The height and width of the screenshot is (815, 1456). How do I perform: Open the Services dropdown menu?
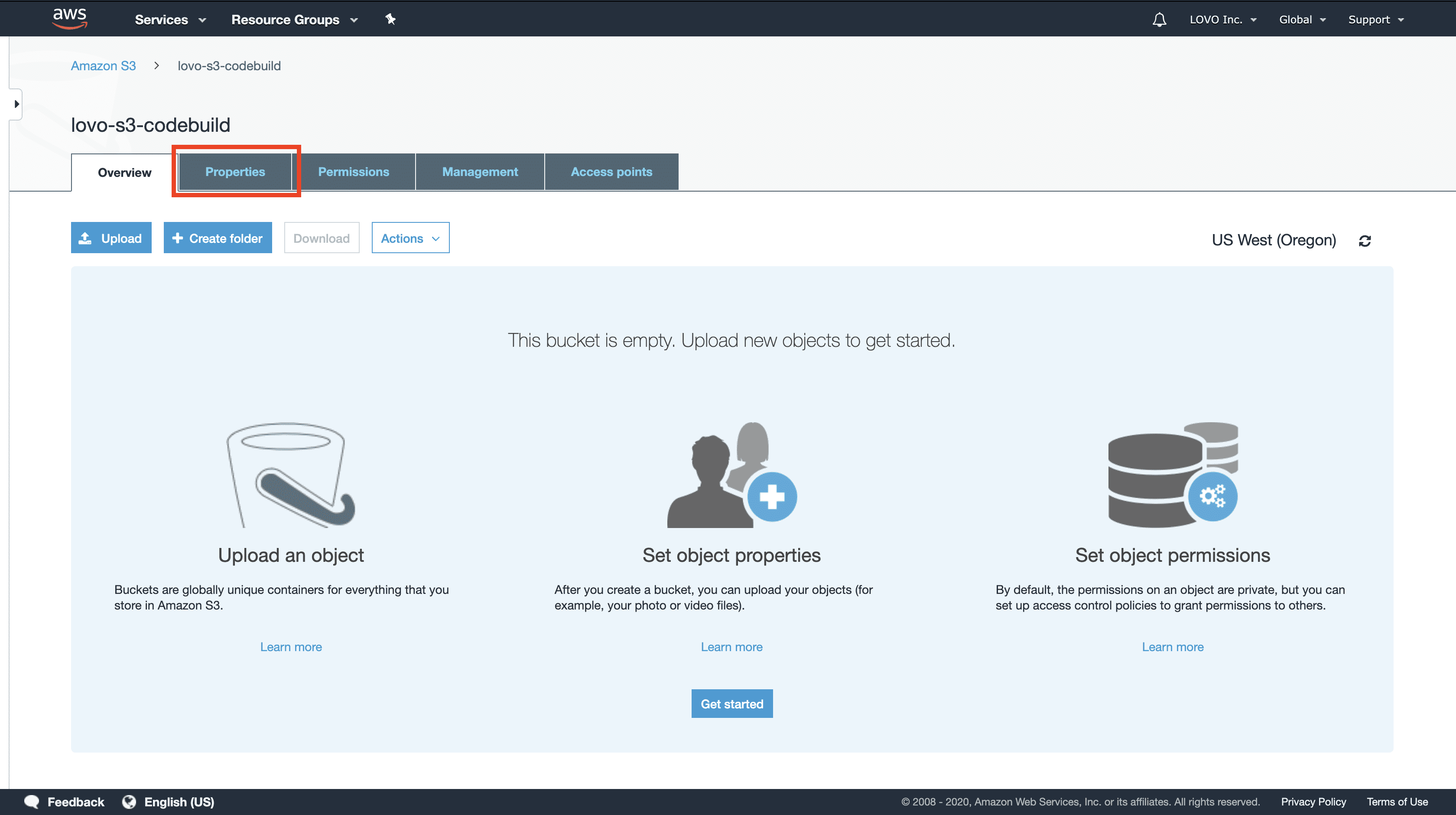pos(169,19)
